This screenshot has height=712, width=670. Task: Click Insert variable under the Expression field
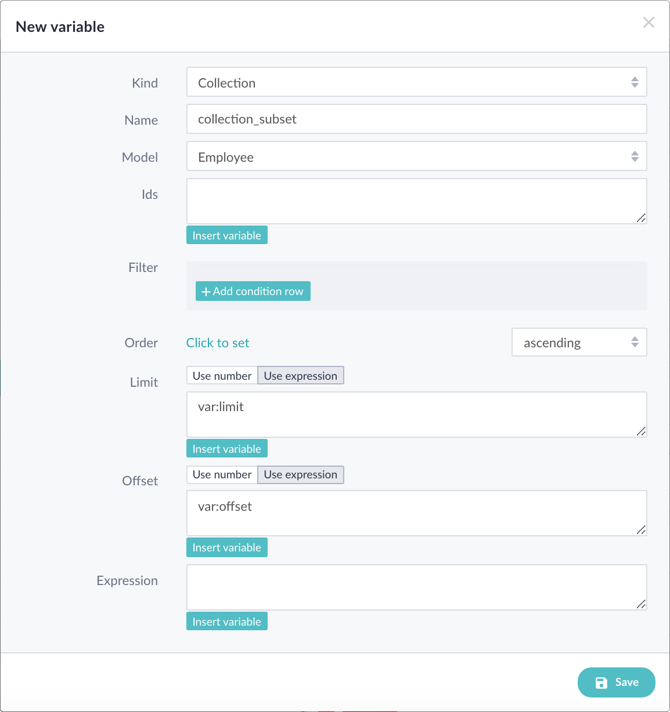pos(227,622)
